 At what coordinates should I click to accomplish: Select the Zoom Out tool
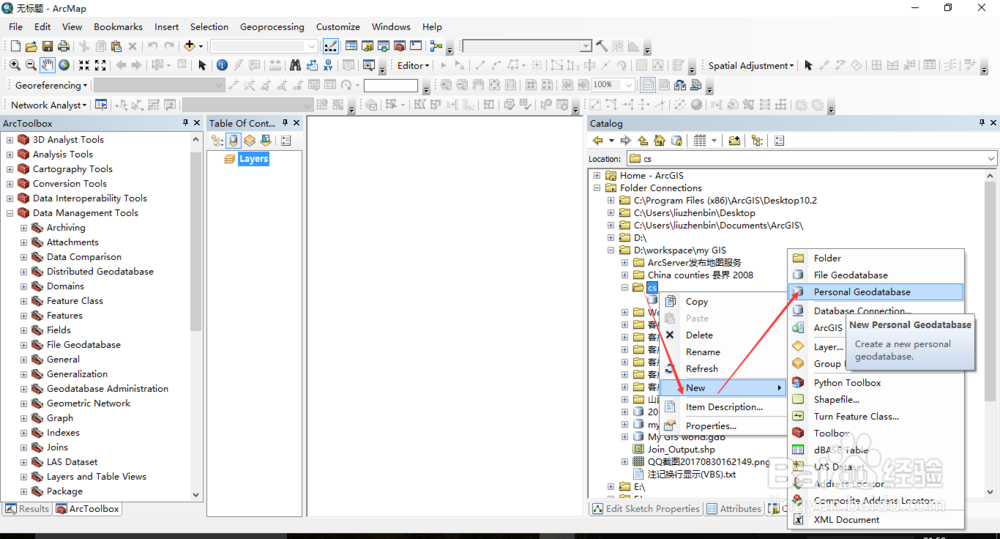31,65
